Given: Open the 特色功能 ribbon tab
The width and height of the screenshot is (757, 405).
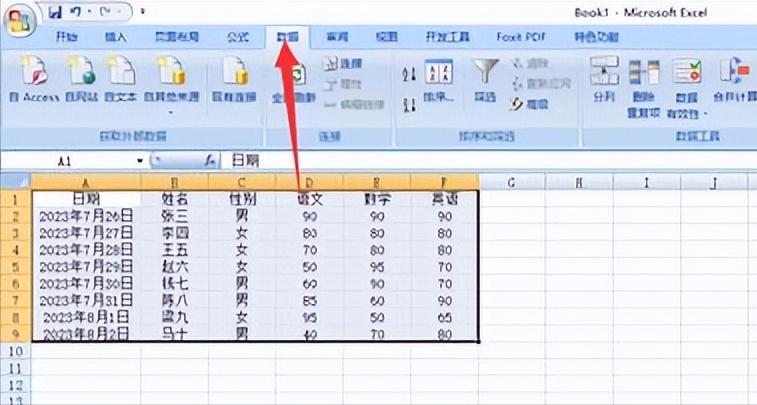Looking at the screenshot, I should pos(596,37).
